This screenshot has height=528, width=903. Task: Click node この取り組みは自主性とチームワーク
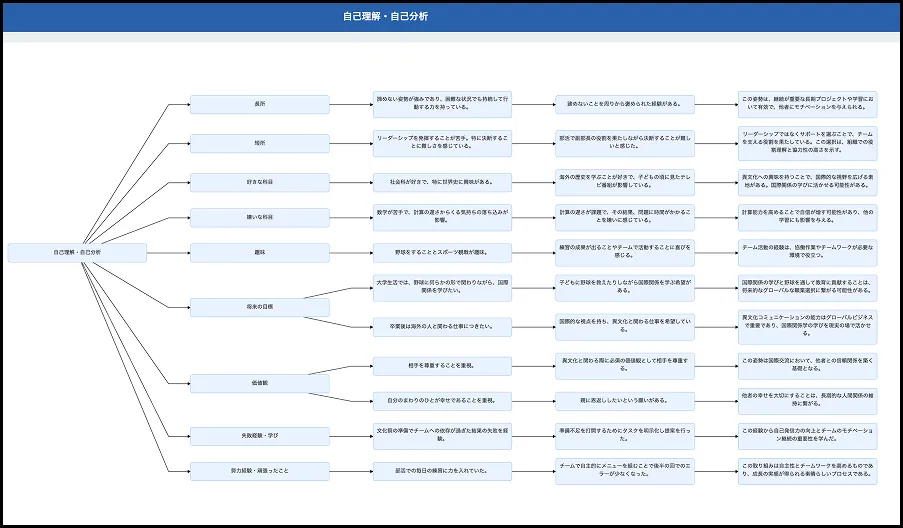point(807,471)
